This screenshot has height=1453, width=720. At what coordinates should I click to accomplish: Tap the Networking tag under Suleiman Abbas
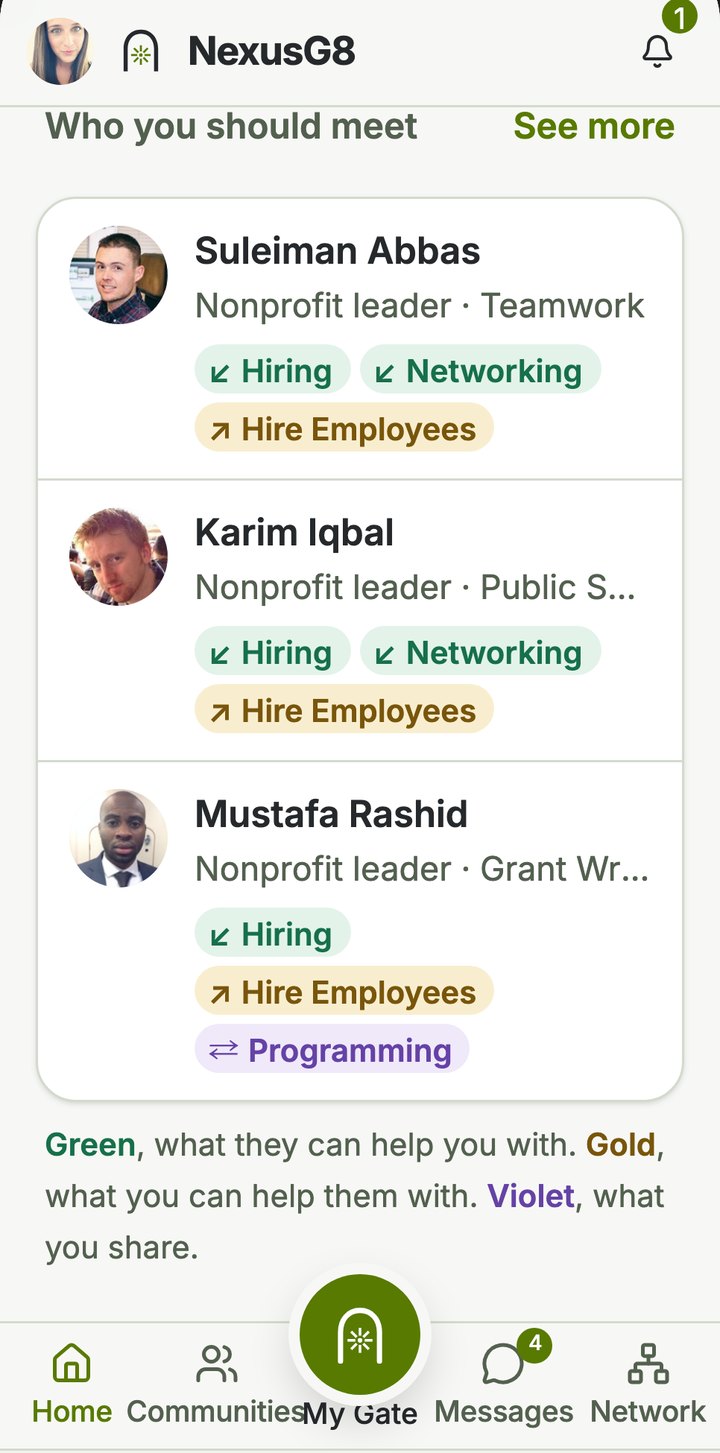pos(480,371)
